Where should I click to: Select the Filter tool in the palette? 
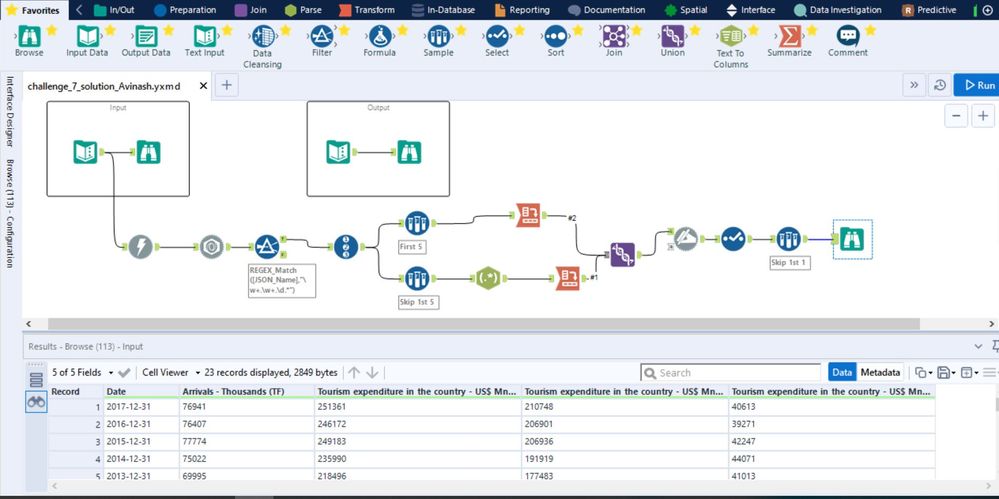tap(322, 36)
